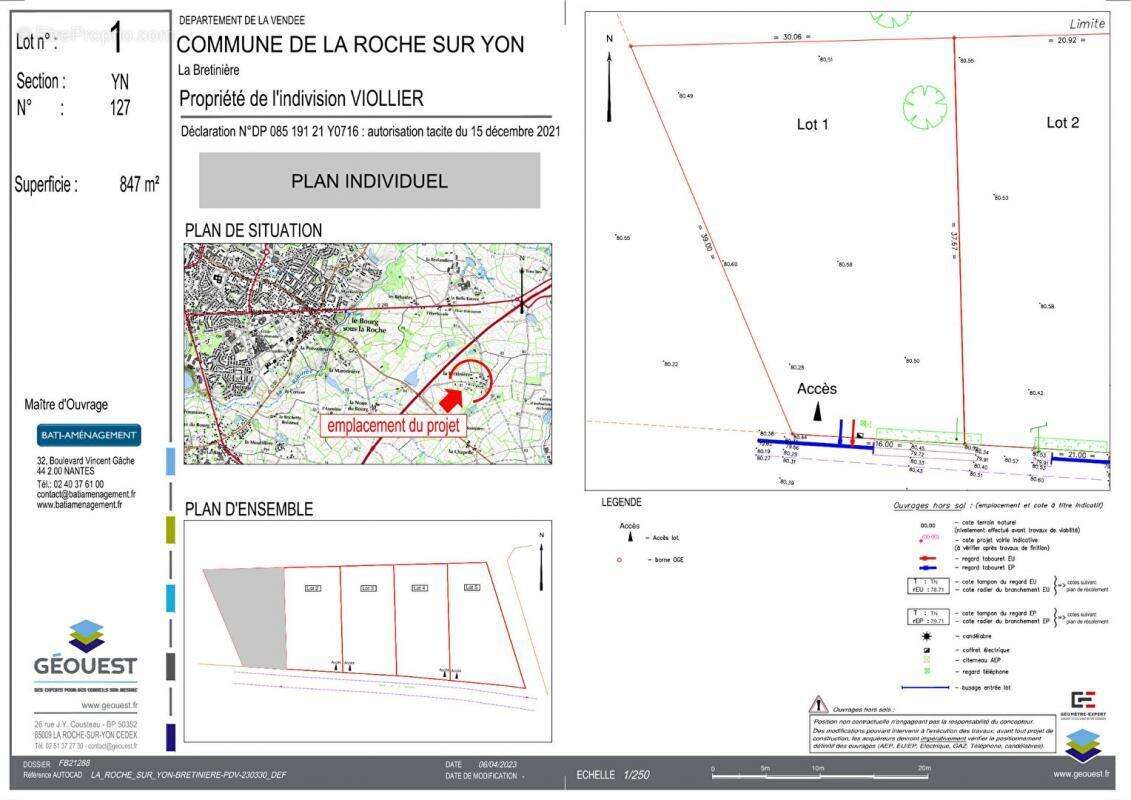Click the blue regard tabouret EP legend symbol
Screen dimensions: 1131x800
(x=927, y=568)
